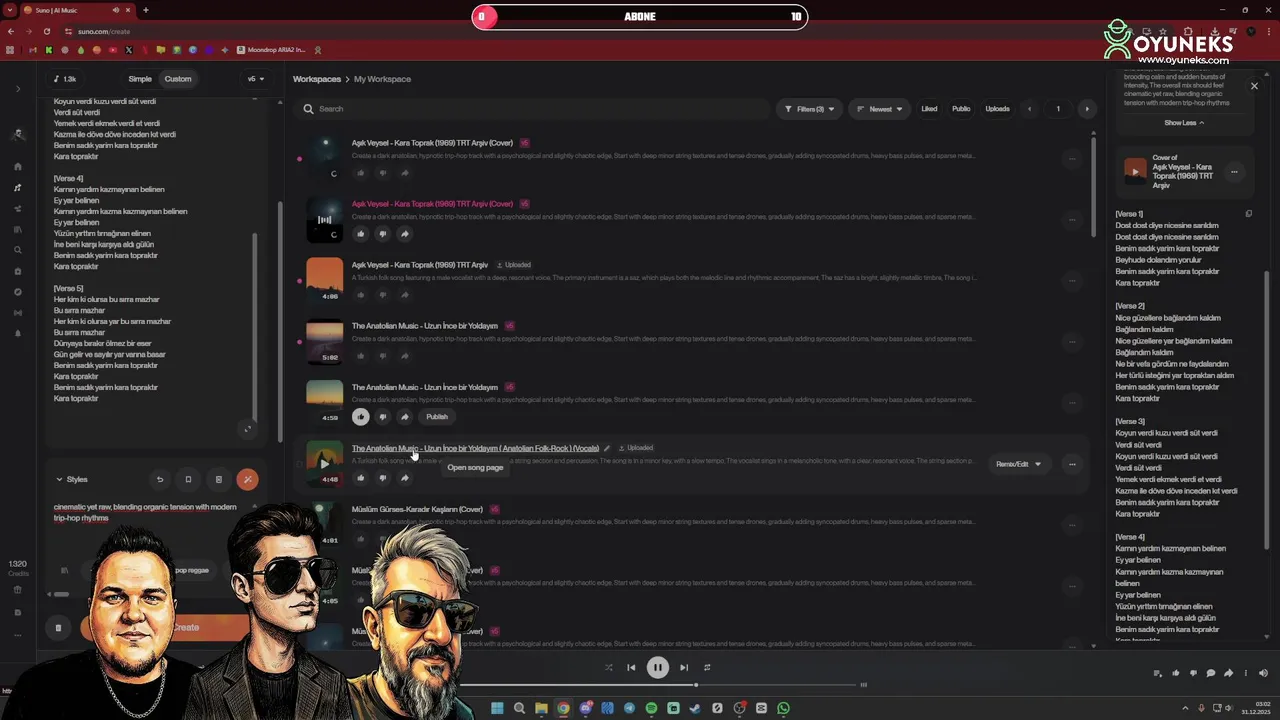The height and width of the screenshot is (720, 1280).
Task: Open the Filters (3) dropdown
Action: pyautogui.click(x=809, y=109)
